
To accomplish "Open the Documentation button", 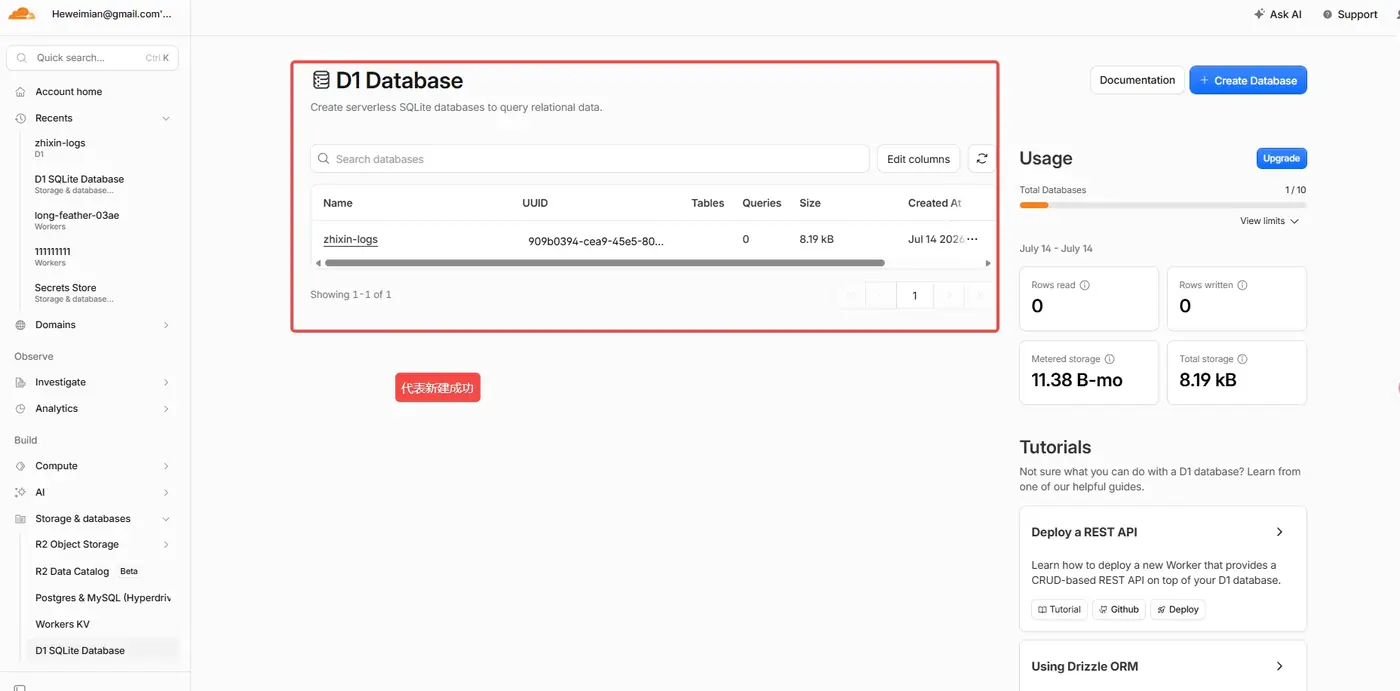I will point(1137,80).
